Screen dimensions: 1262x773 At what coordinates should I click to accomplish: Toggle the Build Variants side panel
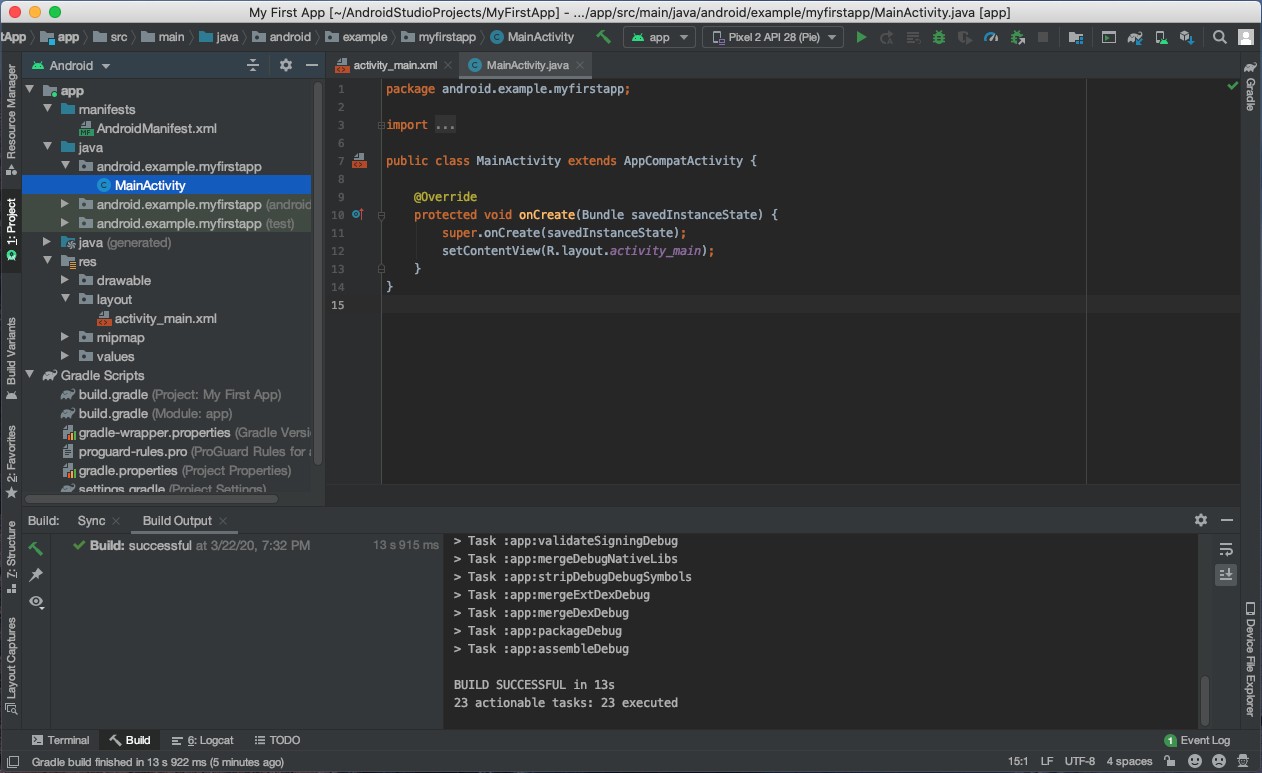coord(11,359)
